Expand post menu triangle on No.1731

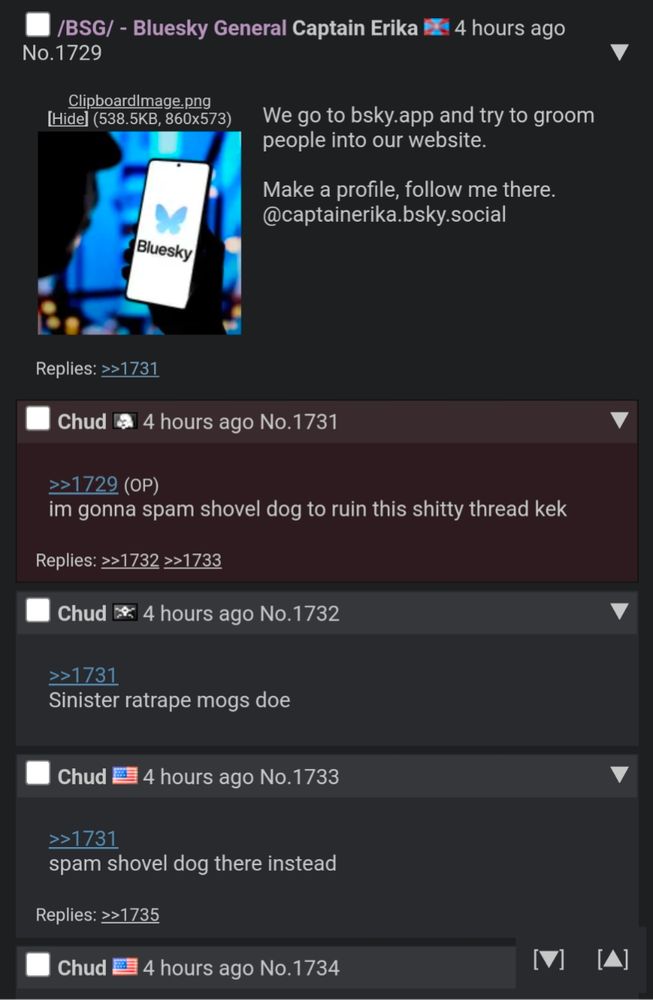(619, 420)
